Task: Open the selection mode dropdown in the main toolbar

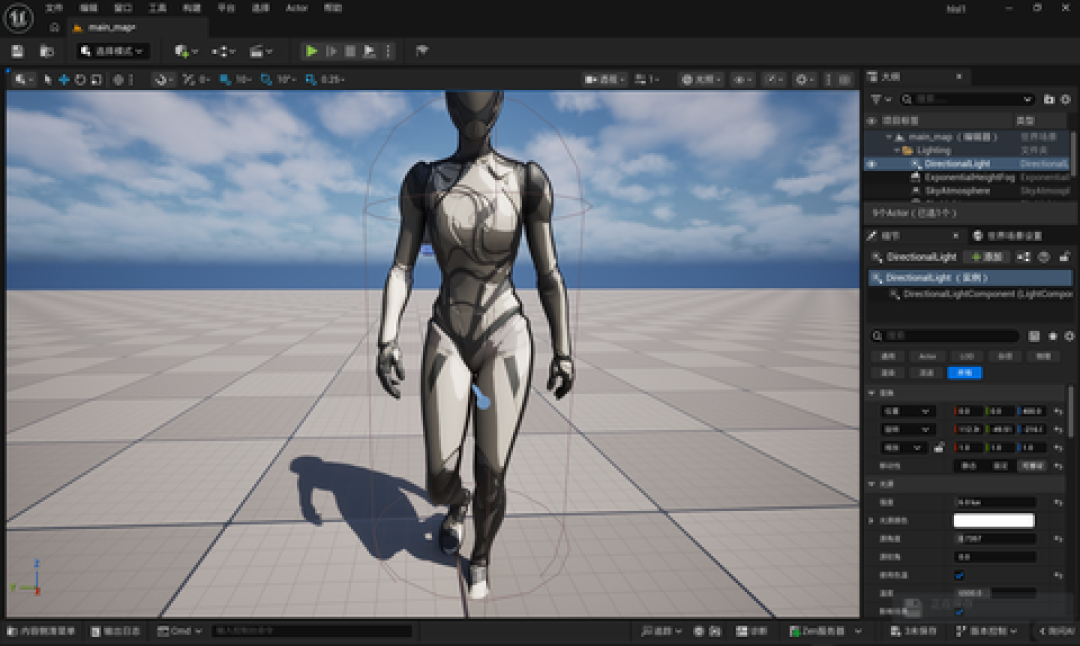Action: pos(113,51)
